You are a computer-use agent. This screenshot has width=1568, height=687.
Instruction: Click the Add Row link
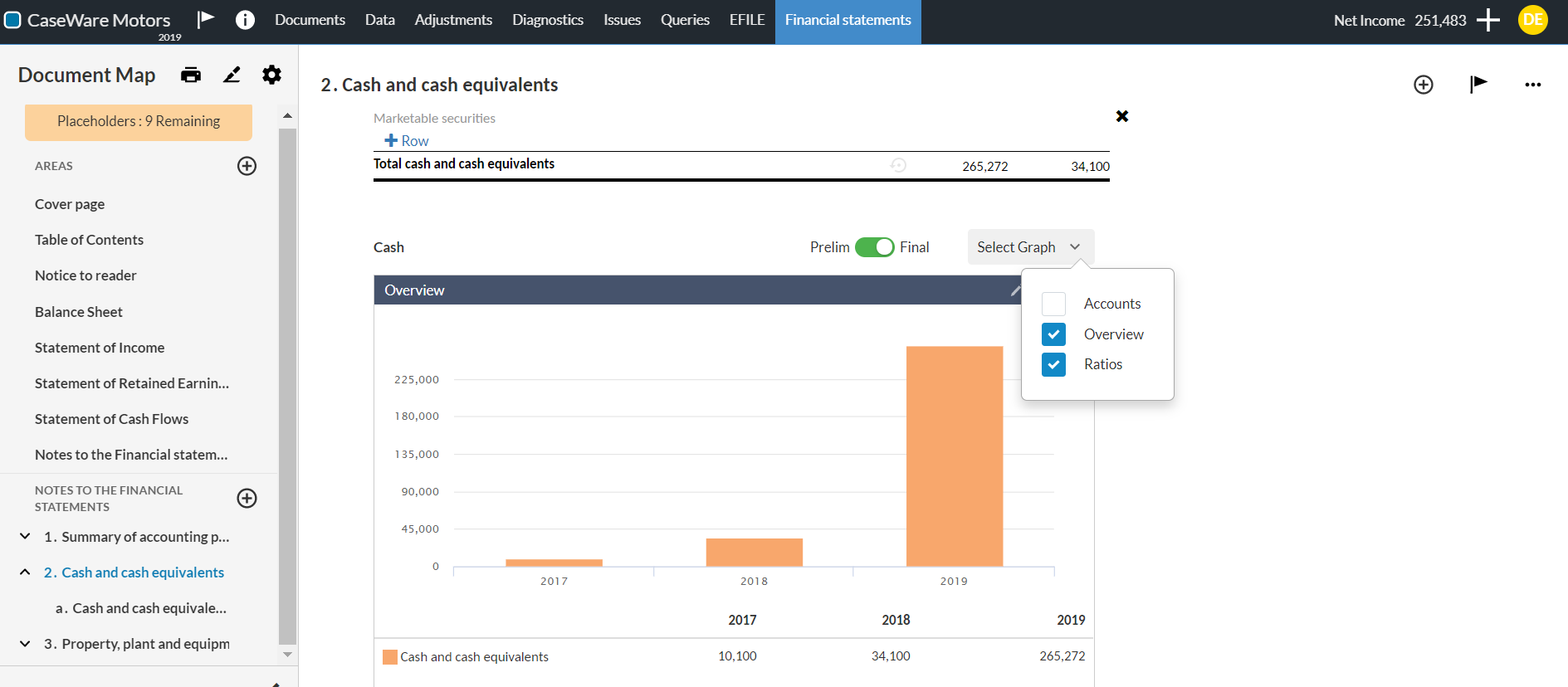click(407, 141)
